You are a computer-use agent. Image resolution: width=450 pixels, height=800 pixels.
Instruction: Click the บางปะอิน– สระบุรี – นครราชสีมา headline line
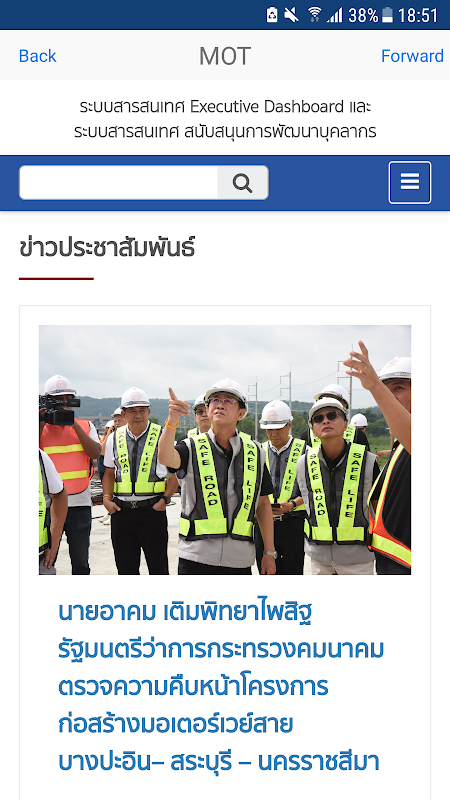(x=219, y=762)
